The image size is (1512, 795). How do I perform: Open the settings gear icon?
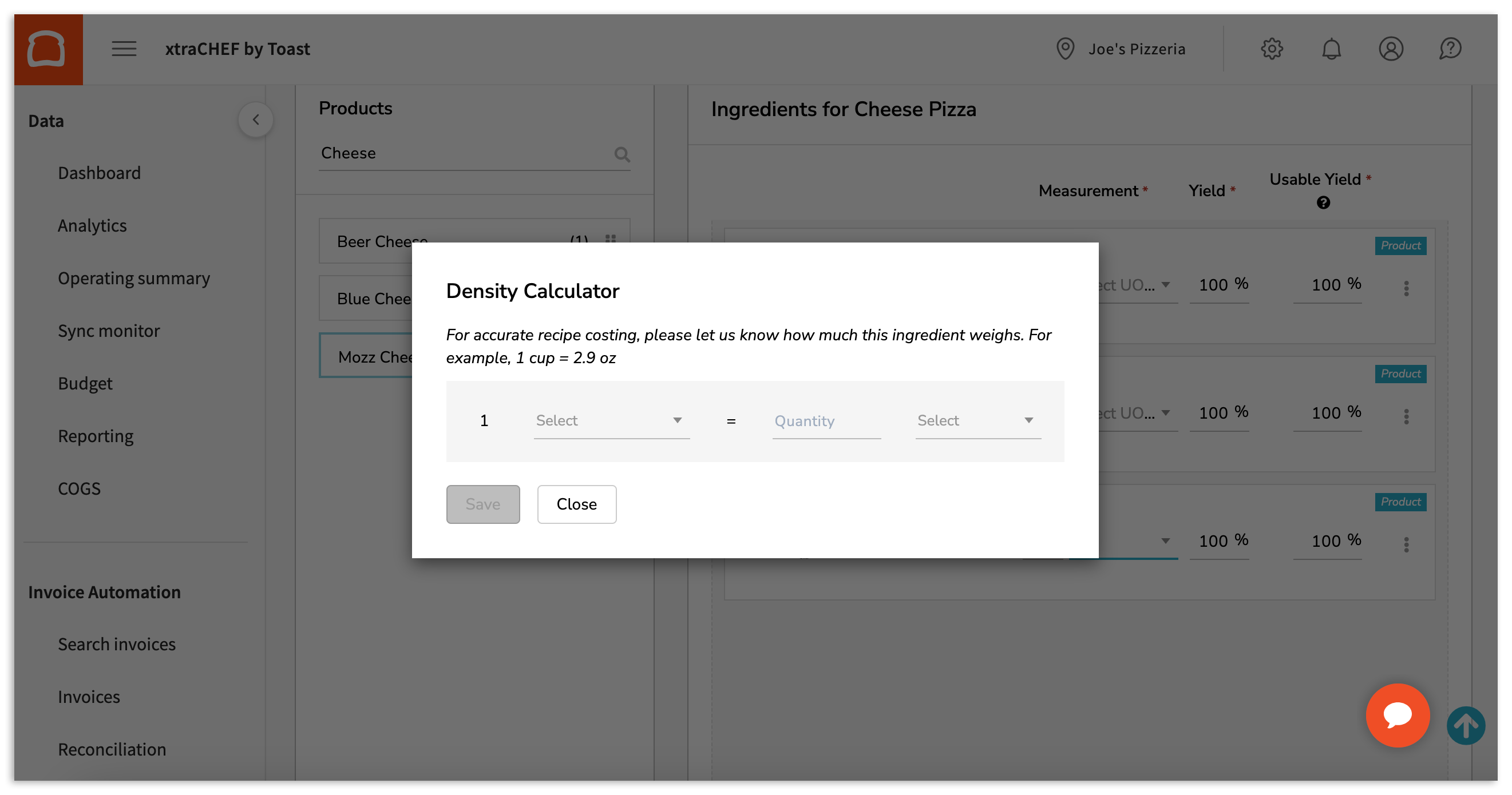1271,49
